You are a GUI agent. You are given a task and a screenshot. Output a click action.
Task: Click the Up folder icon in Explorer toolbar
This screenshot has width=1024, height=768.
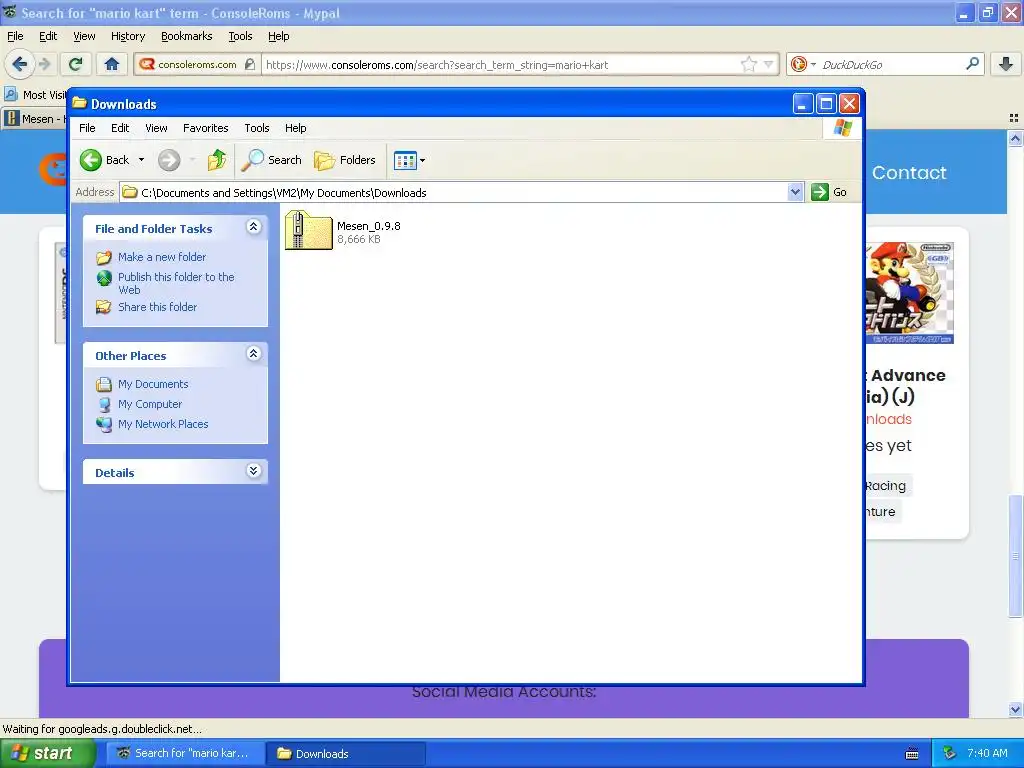click(x=217, y=160)
